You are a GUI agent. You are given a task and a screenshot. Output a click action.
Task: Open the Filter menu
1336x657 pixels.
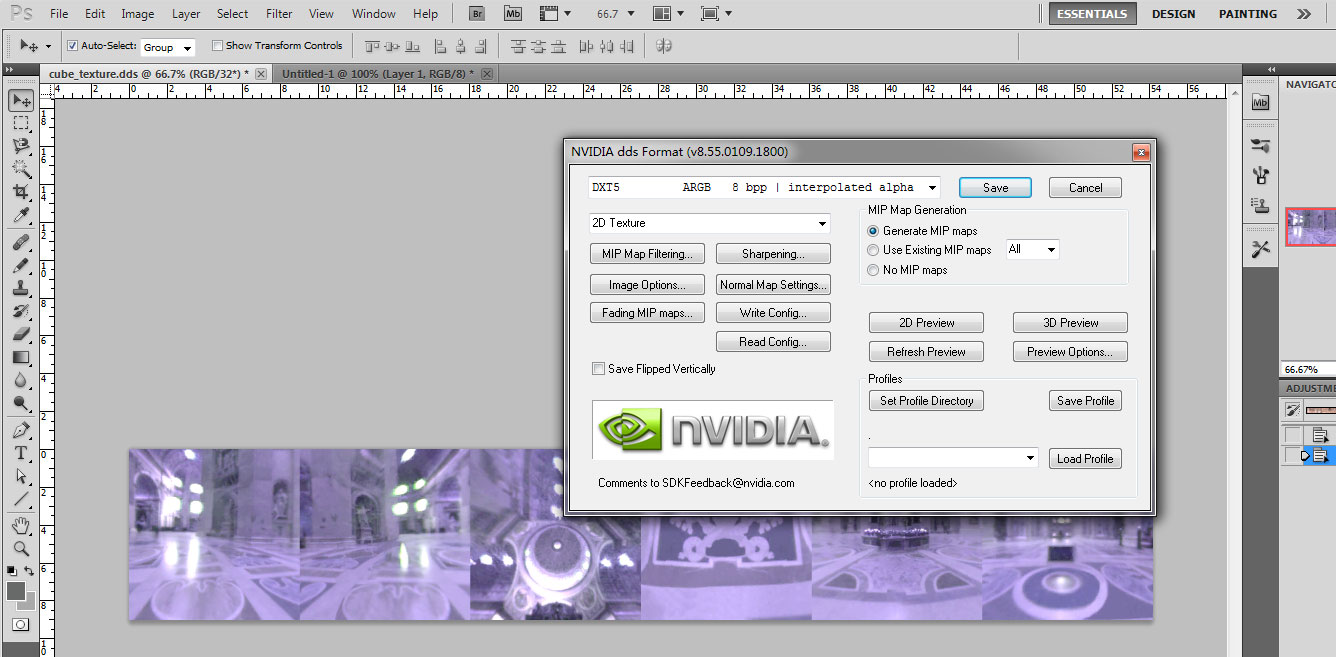(279, 14)
